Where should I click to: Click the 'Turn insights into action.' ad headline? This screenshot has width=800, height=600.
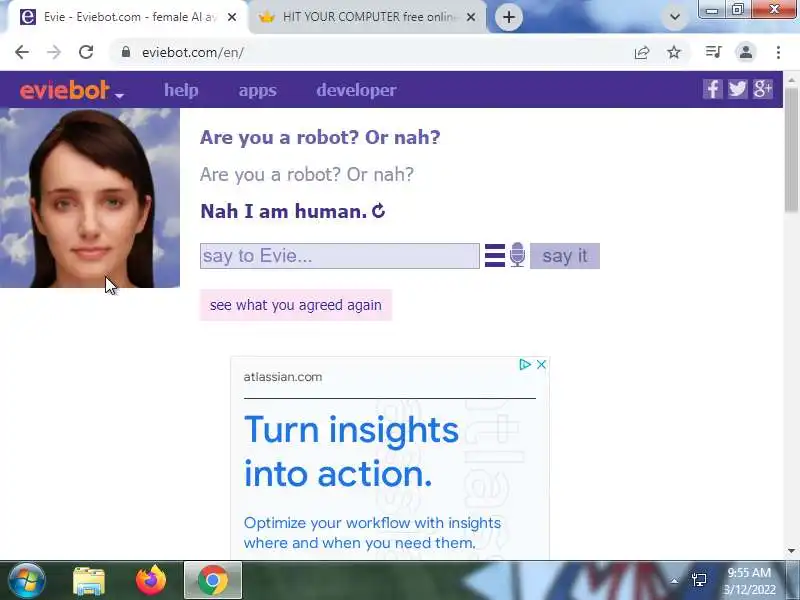352,452
